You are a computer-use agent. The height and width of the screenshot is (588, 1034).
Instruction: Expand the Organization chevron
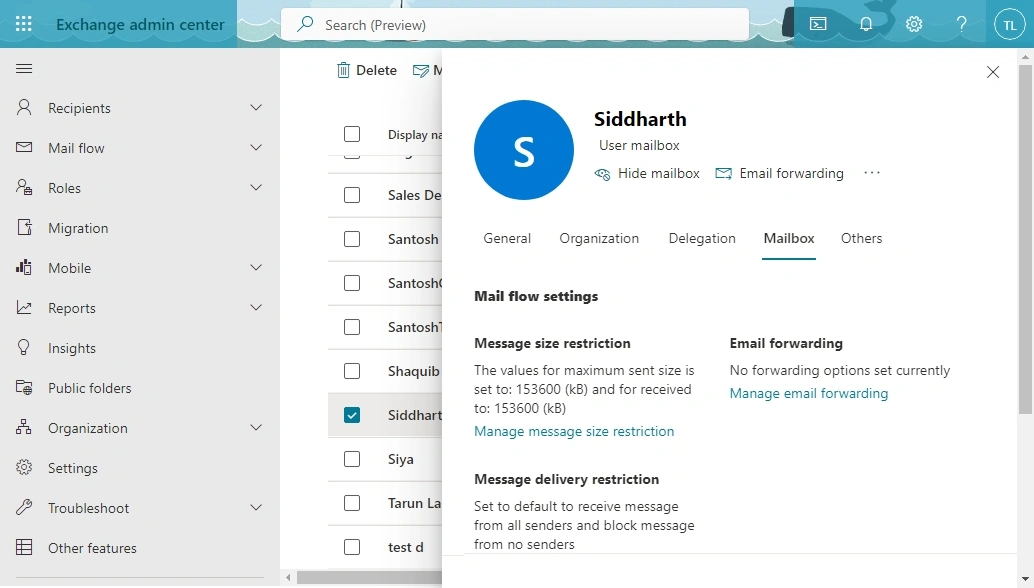tap(256, 428)
